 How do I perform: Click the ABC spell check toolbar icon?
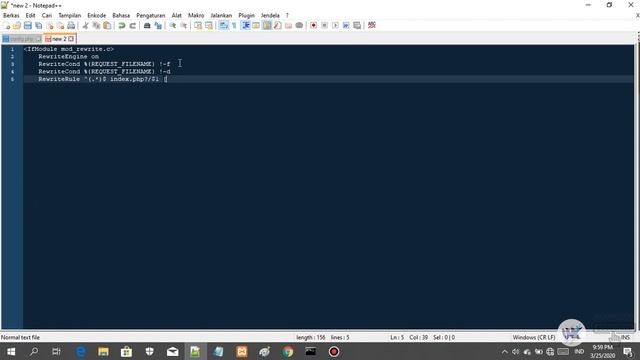371,25
